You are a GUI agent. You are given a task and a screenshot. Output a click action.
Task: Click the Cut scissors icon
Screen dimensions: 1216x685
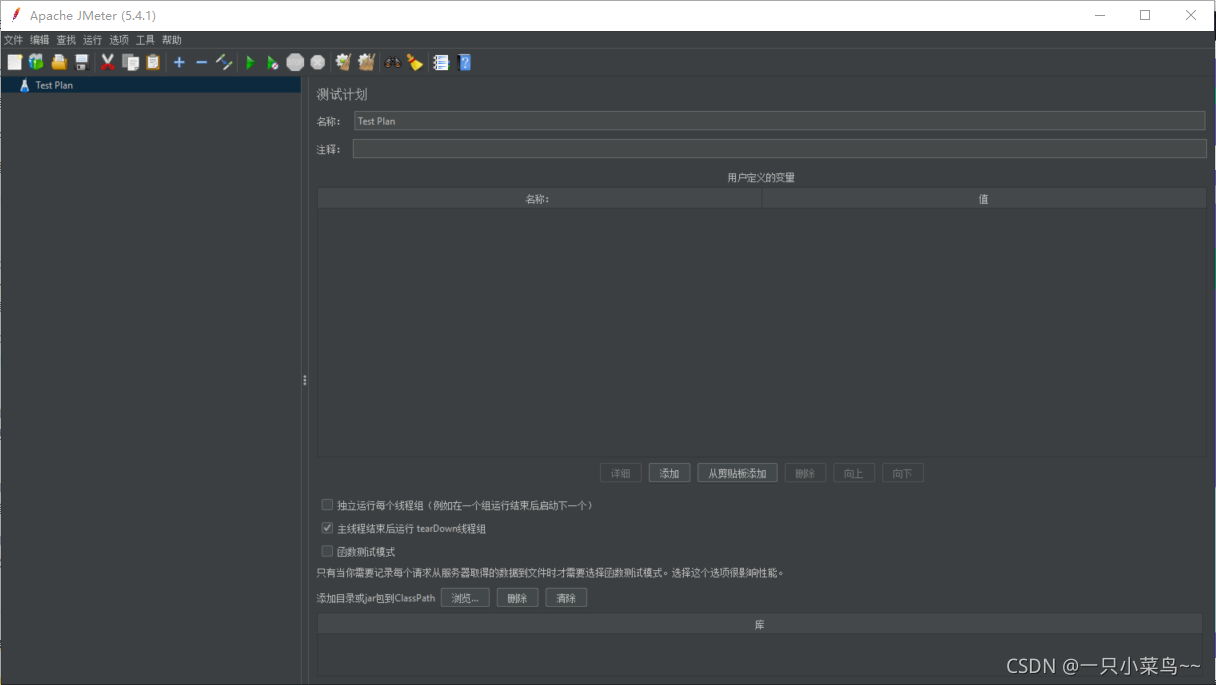pyautogui.click(x=108, y=62)
